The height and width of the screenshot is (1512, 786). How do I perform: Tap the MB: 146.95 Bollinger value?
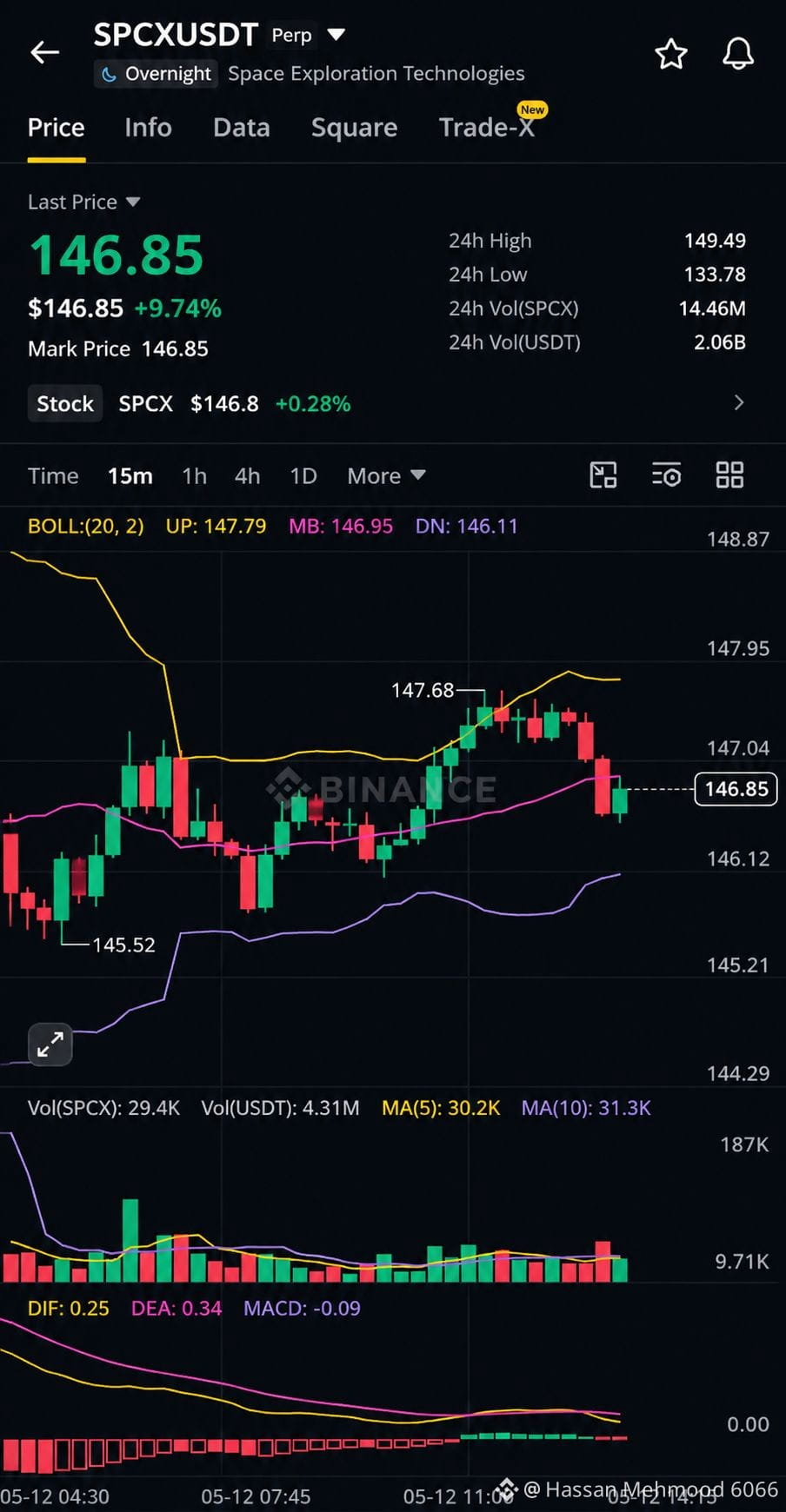(341, 526)
